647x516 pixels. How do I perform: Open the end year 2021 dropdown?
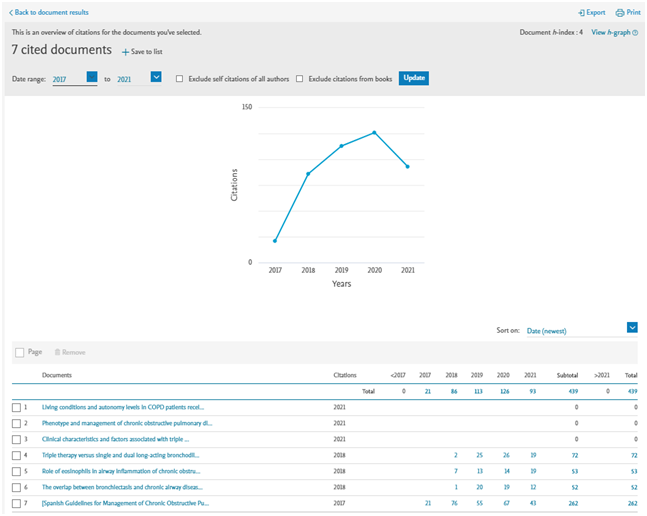pyautogui.click(x=156, y=77)
